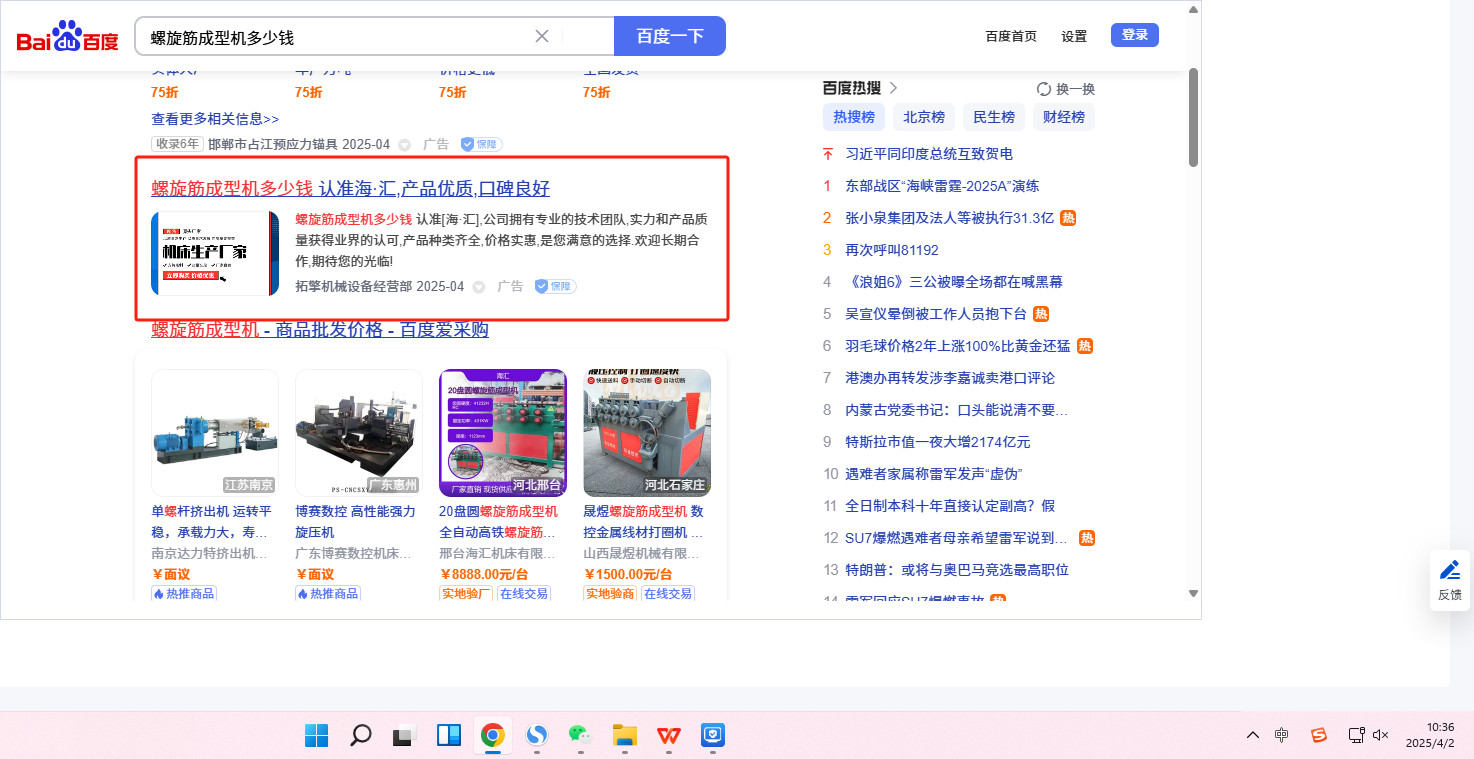Clear the search box with the X icon
The image size is (1474, 759).
coord(542,36)
